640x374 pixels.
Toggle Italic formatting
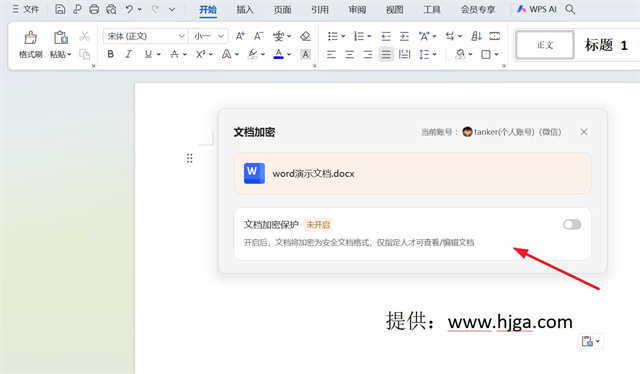point(129,54)
